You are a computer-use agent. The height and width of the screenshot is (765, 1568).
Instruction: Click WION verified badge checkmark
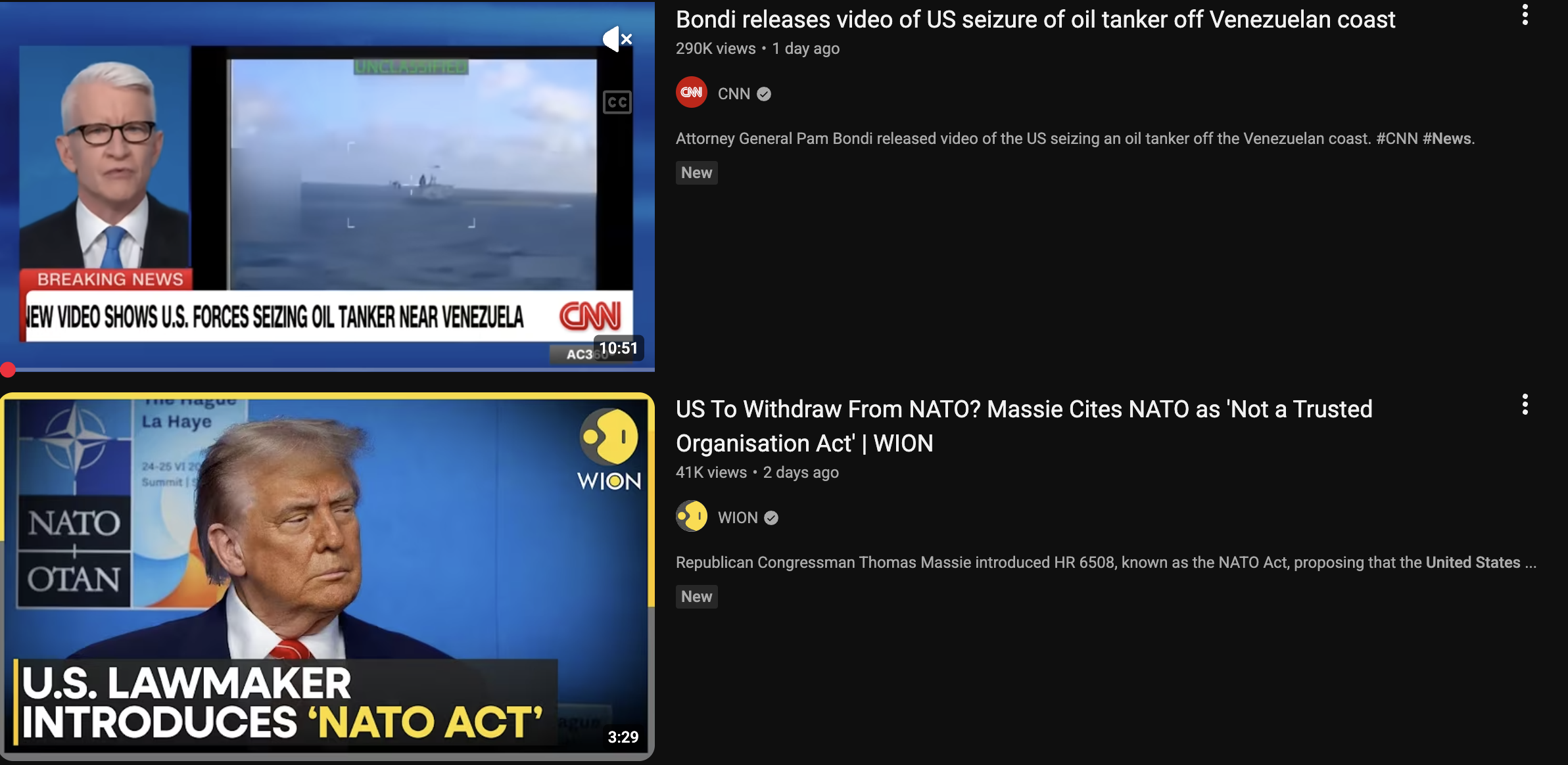771,518
